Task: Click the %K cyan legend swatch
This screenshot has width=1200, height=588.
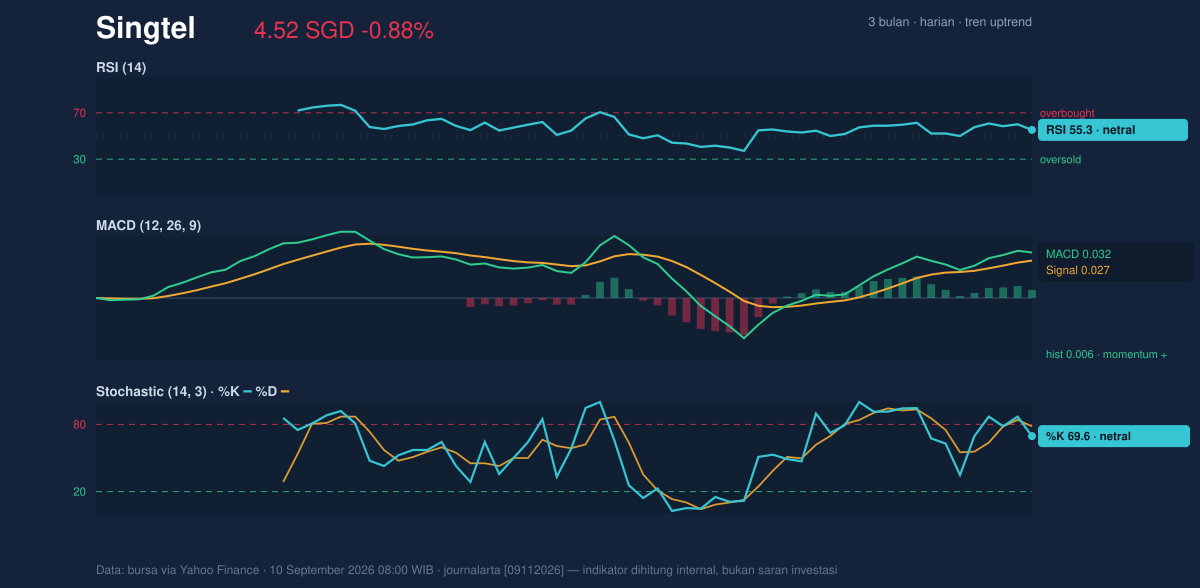Action: pyautogui.click(x=247, y=392)
